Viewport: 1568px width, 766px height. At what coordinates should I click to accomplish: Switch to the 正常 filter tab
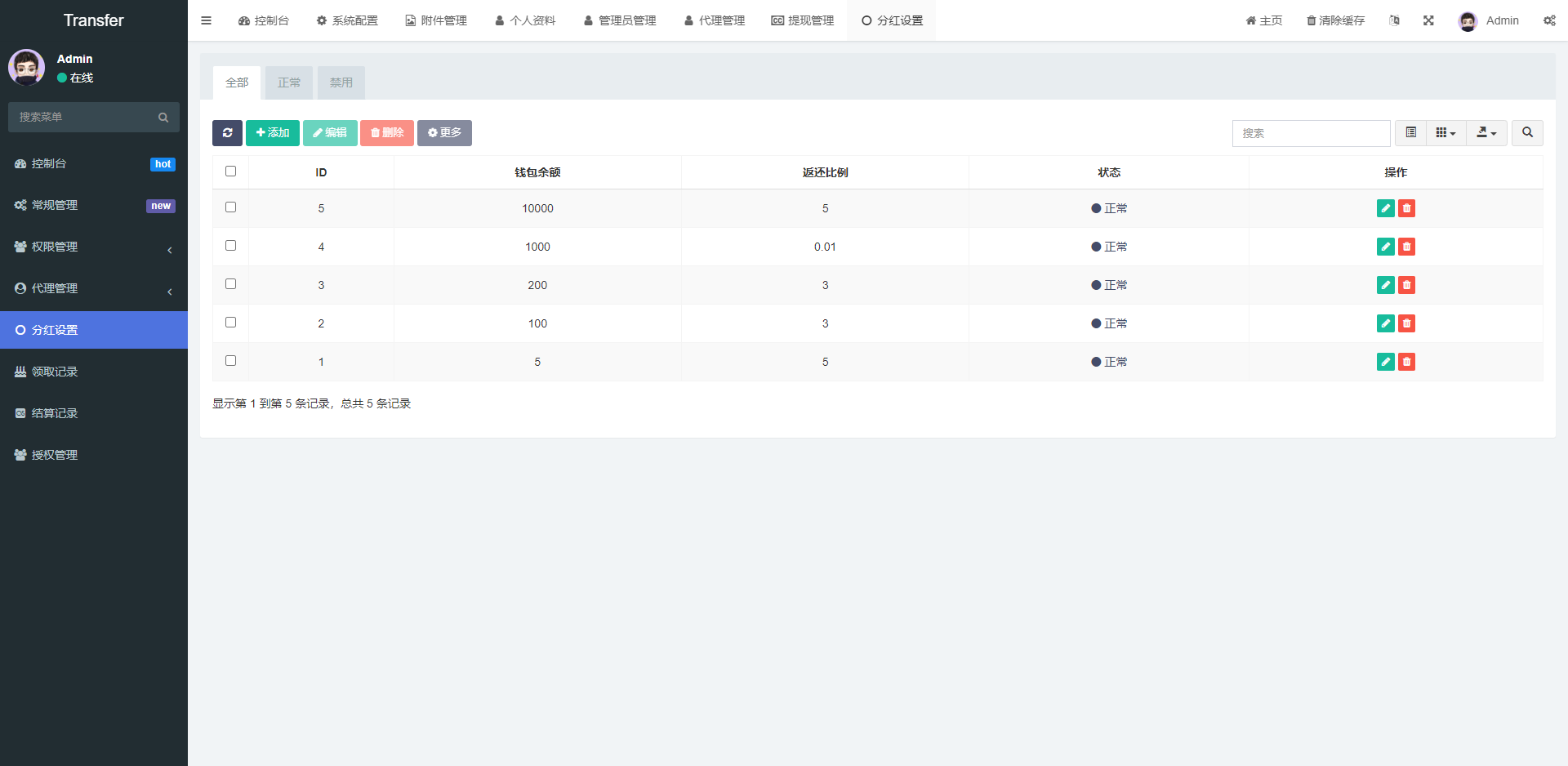(289, 82)
